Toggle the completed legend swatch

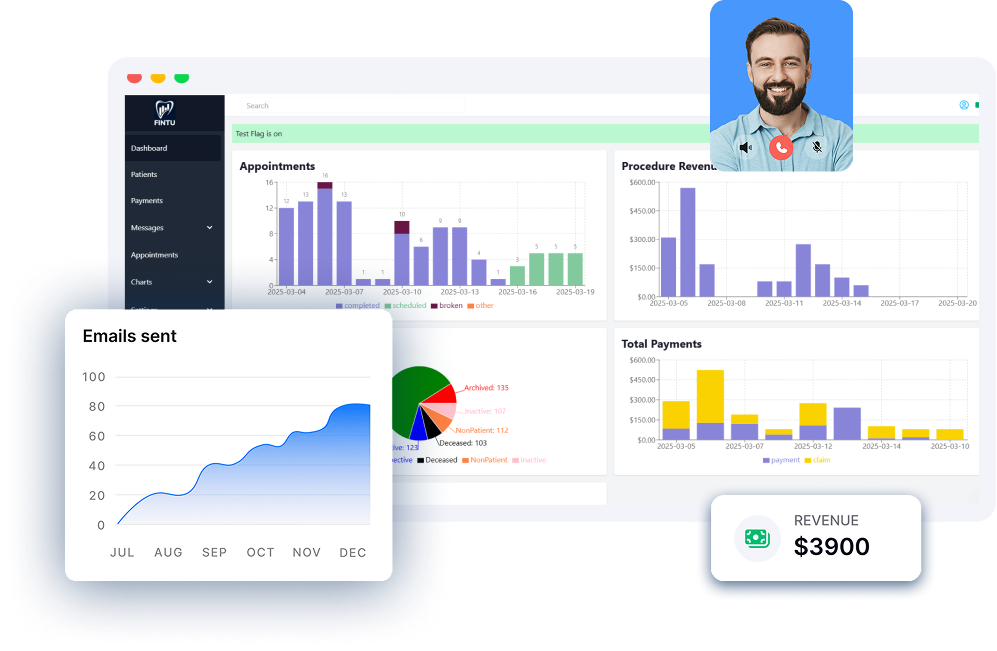(339, 306)
